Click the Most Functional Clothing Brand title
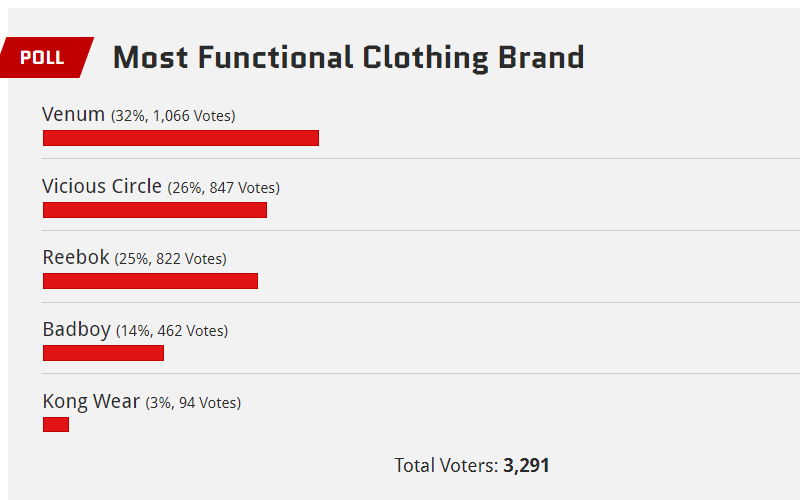Viewport: 800px width, 500px height. pos(348,58)
